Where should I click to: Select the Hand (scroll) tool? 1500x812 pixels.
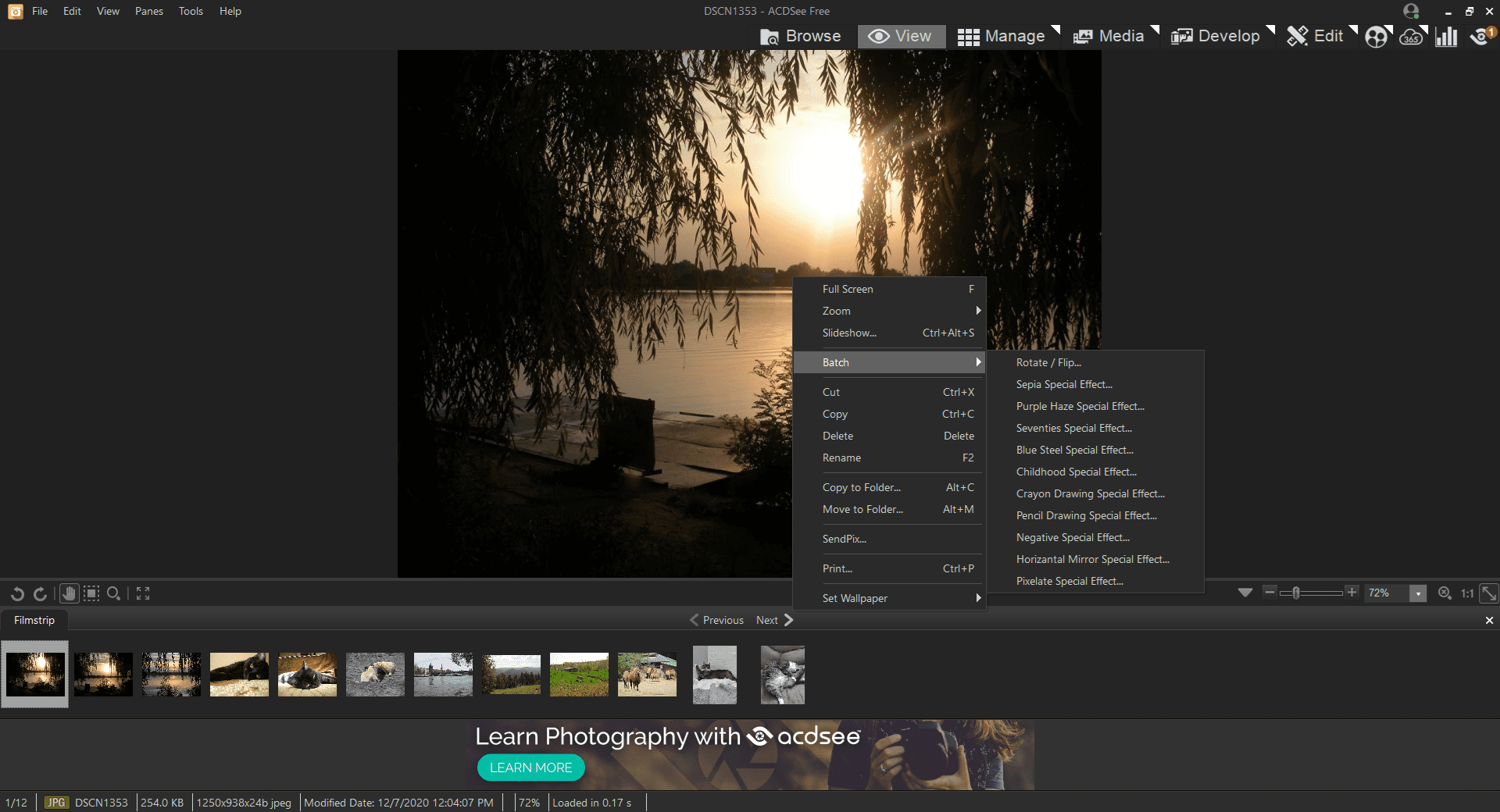point(70,594)
